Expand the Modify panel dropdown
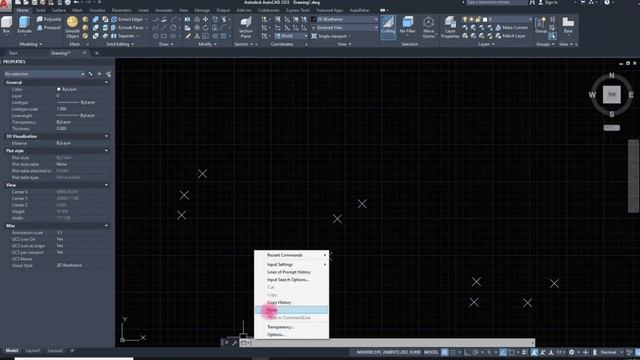The width and height of the screenshot is (640, 360). 207,44
